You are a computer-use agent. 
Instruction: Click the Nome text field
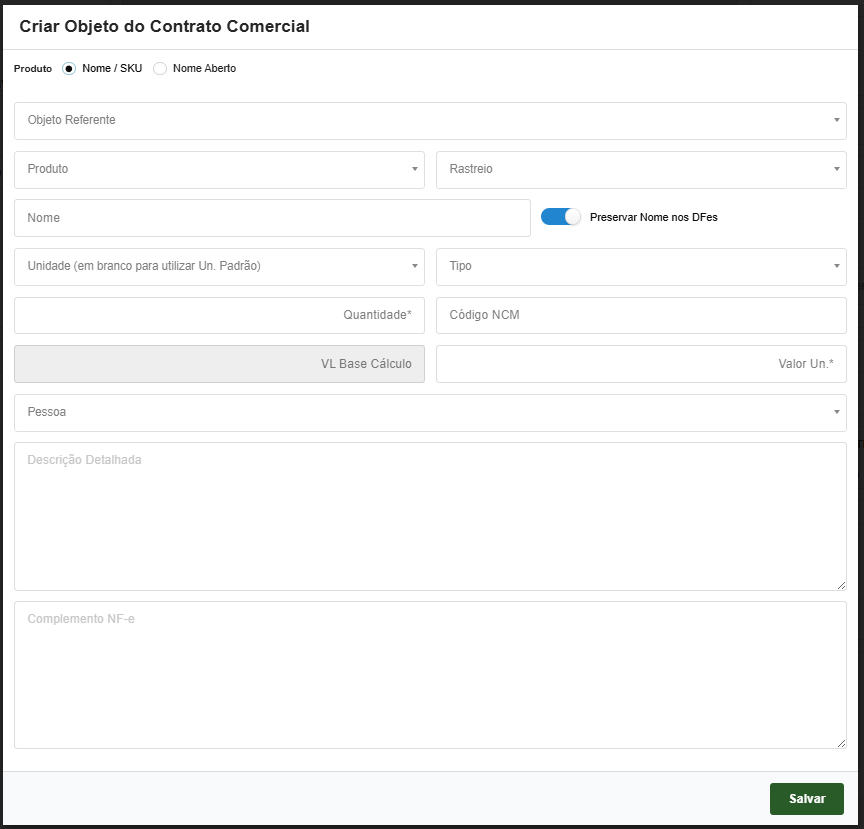(272, 218)
